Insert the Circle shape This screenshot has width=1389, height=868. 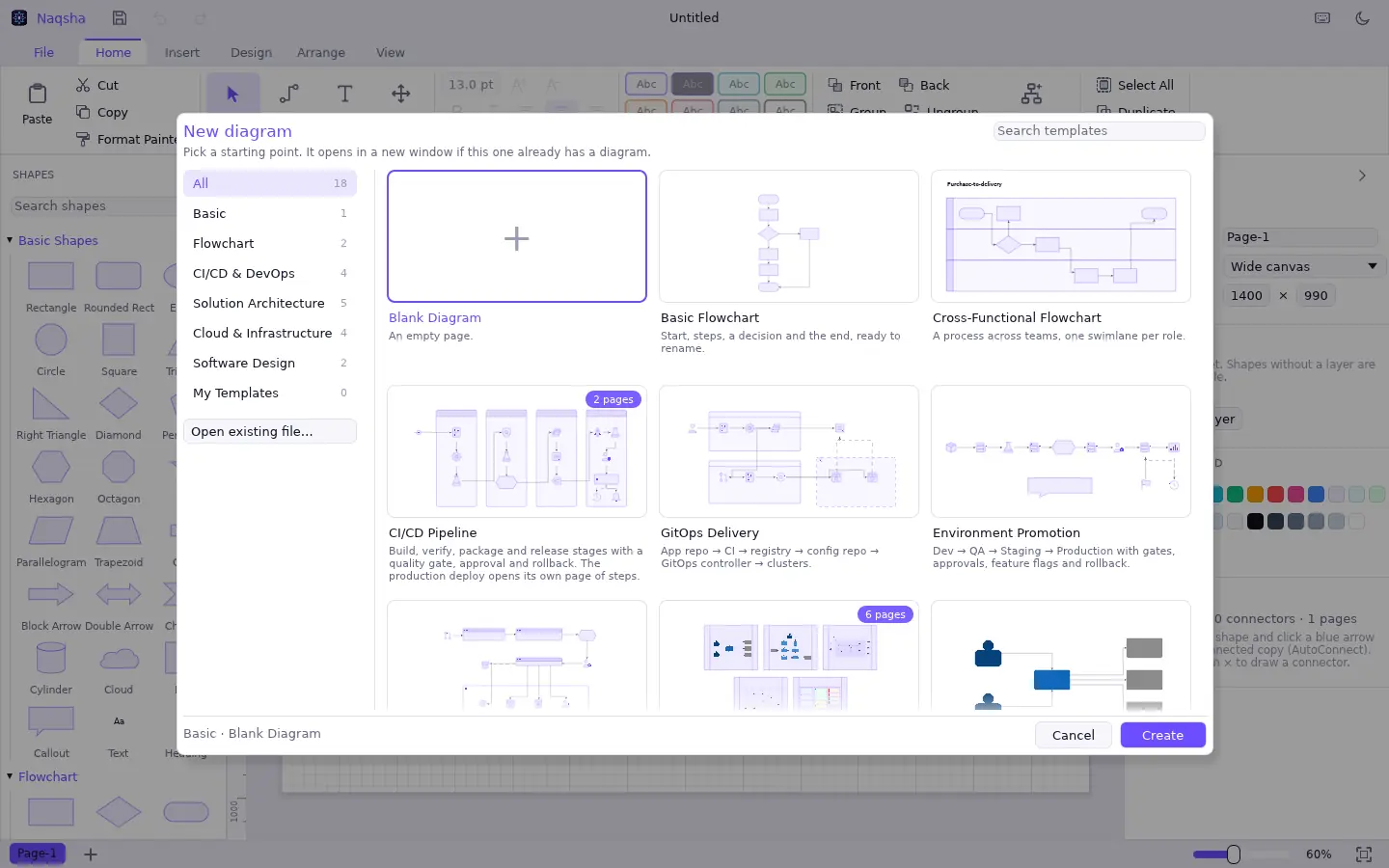click(51, 339)
